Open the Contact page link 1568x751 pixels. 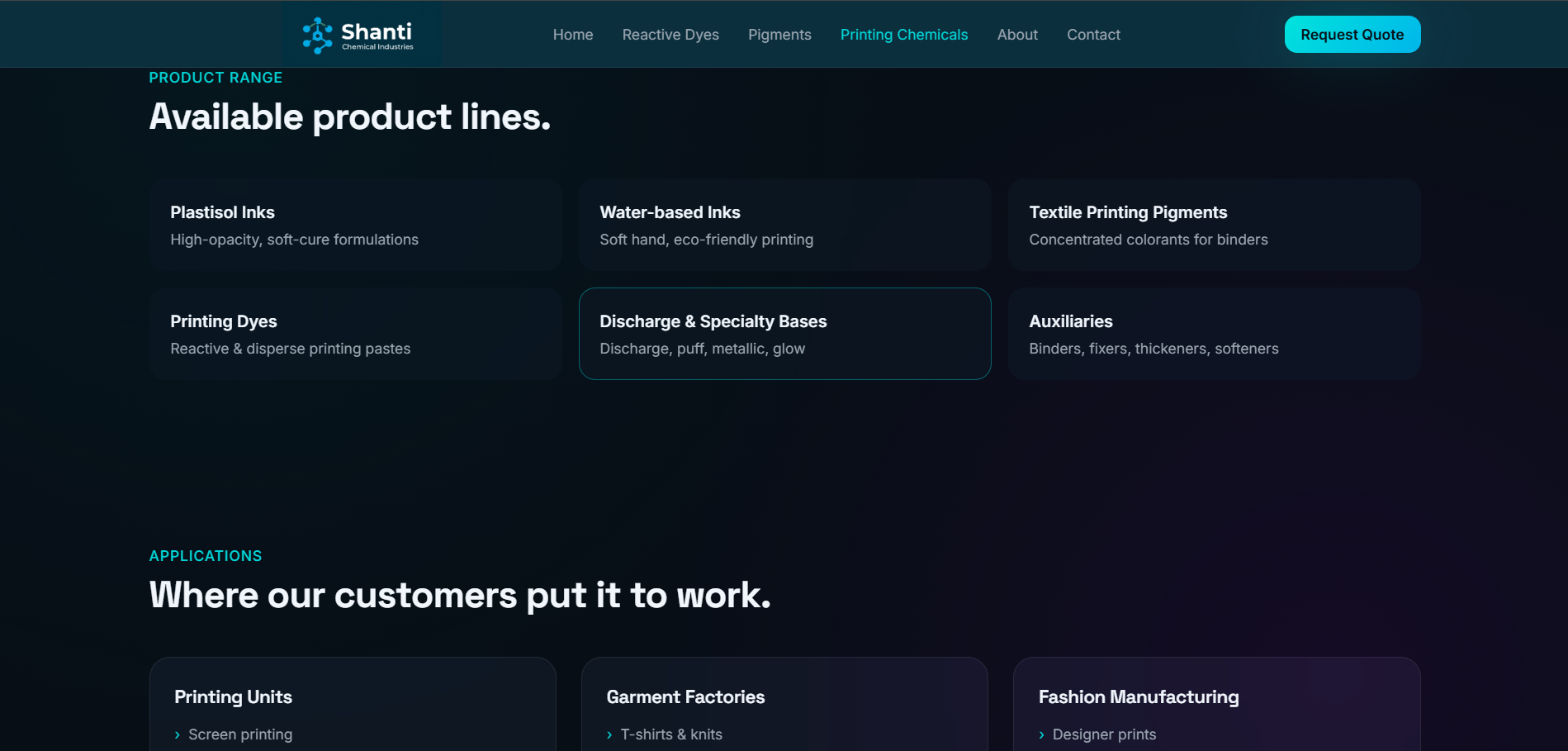[x=1093, y=35]
